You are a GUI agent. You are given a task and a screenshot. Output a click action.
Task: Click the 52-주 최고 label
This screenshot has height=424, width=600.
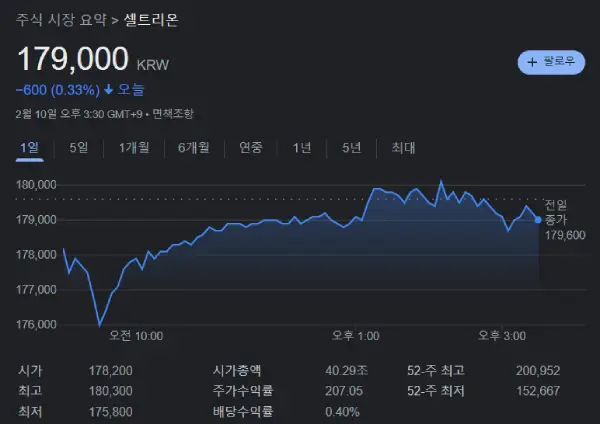tap(436, 370)
